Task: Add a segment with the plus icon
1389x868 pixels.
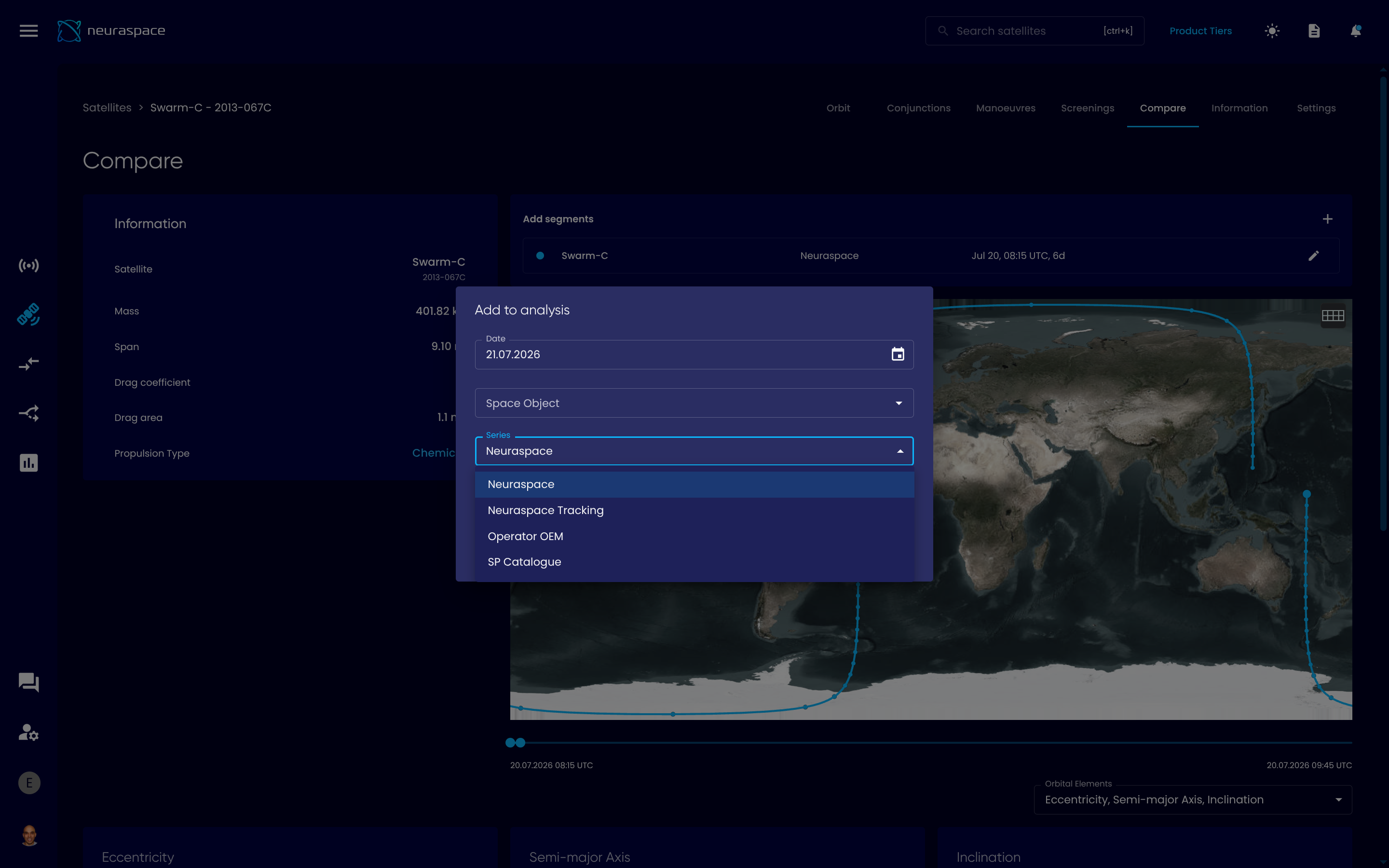Action: (x=1328, y=219)
